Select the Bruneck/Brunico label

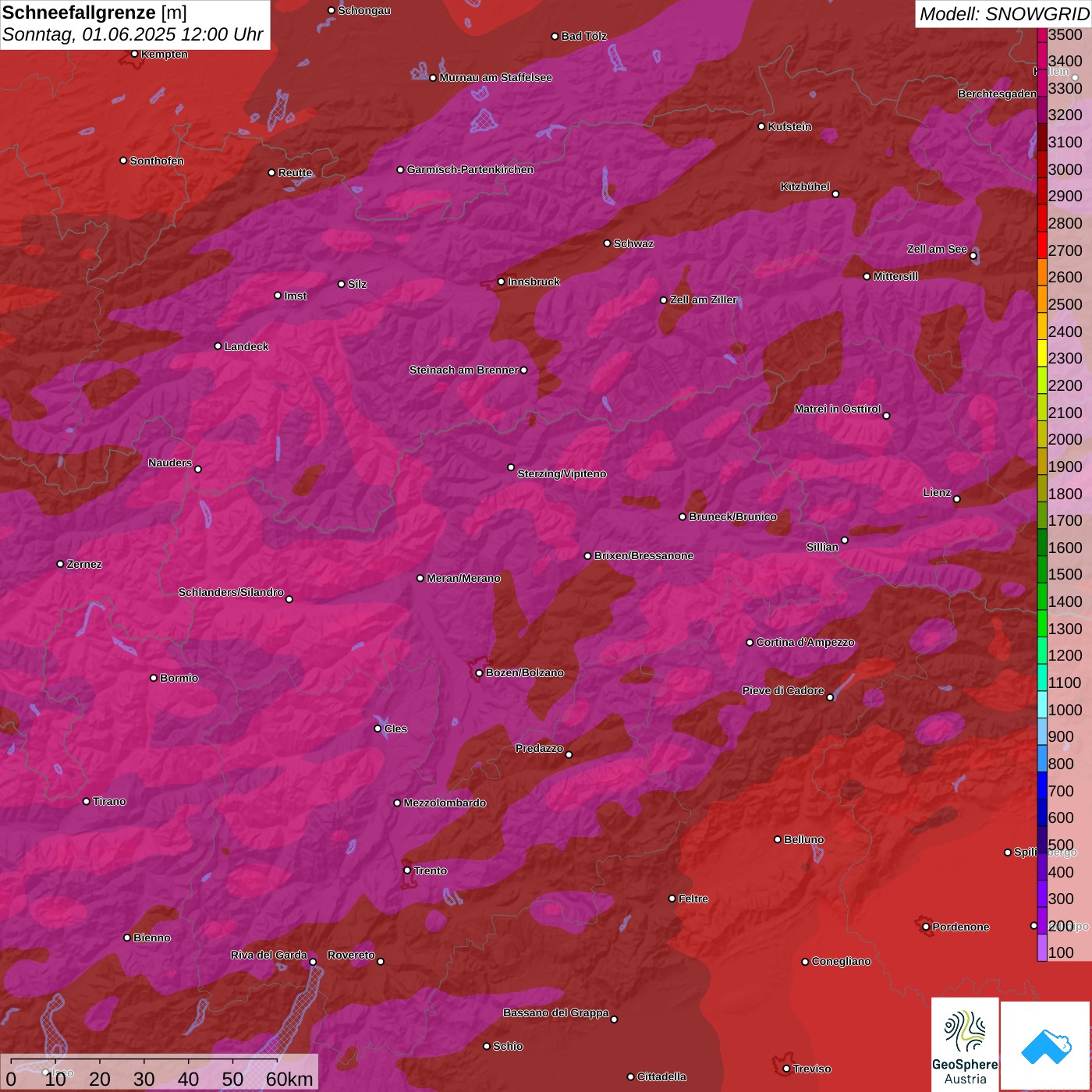pos(732,516)
